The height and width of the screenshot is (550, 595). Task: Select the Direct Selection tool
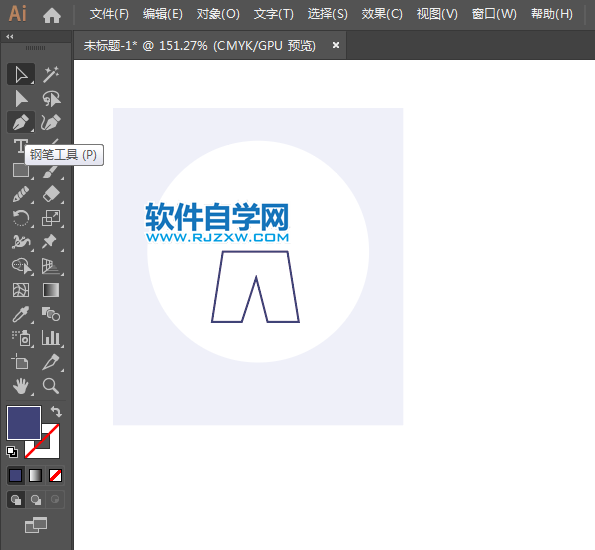pyautogui.click(x=21, y=99)
